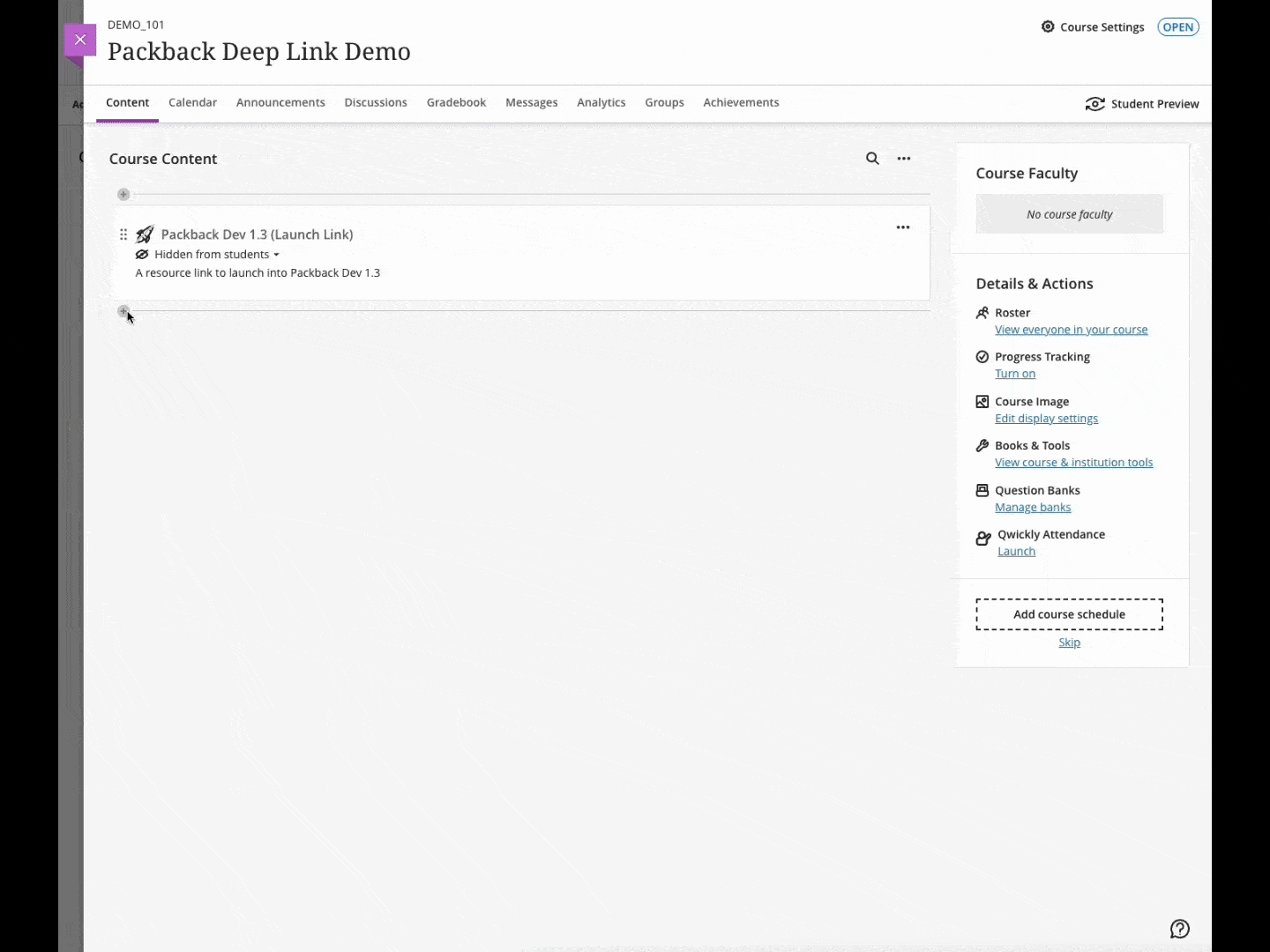
Task: Turn on Progress Tracking
Action: pos(1015,374)
